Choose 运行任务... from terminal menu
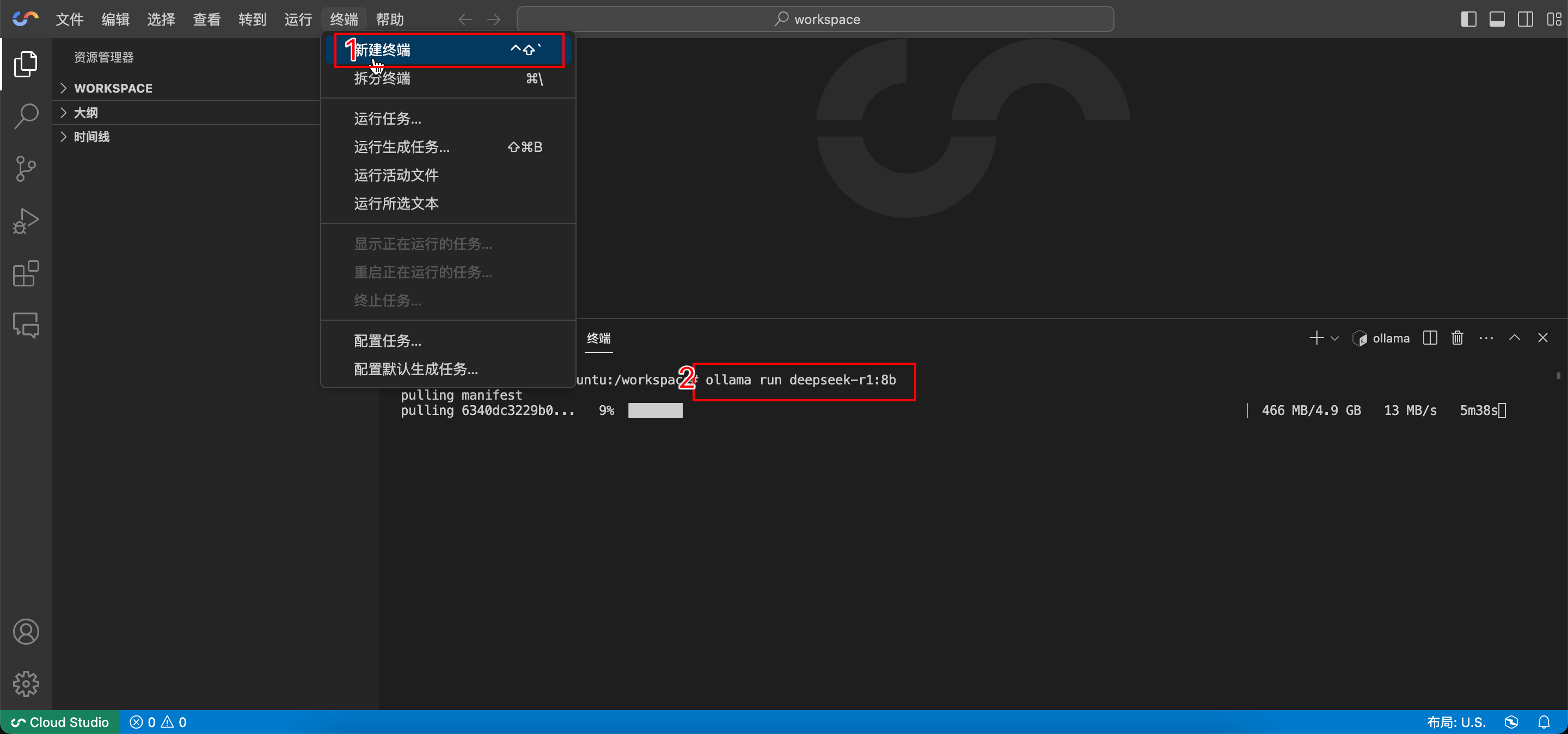Screen dimensions: 1568x734 (387, 119)
